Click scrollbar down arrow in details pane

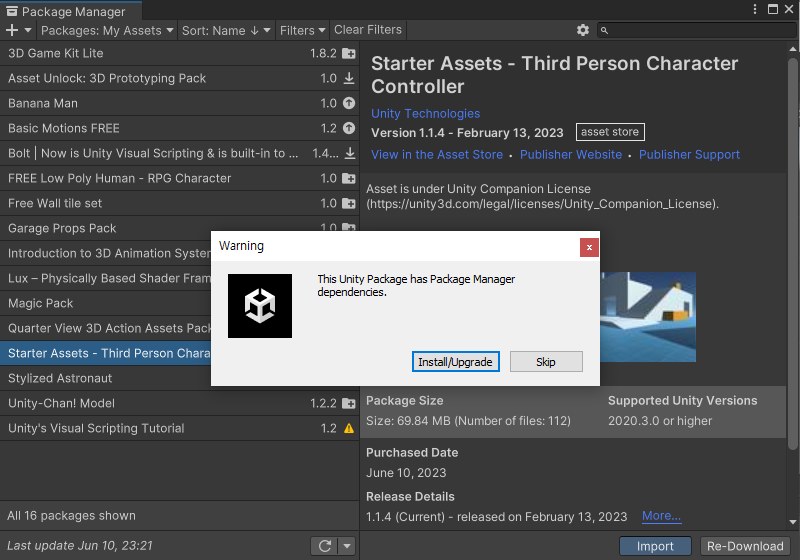[792, 522]
